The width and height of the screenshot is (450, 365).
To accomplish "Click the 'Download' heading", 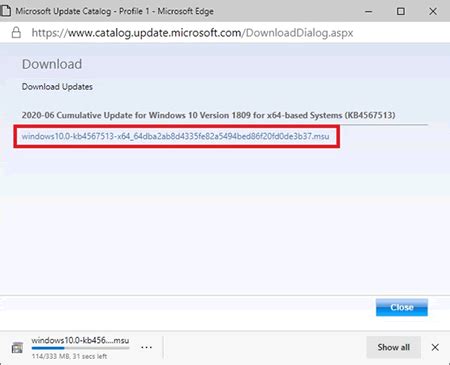I will click(x=52, y=64).
